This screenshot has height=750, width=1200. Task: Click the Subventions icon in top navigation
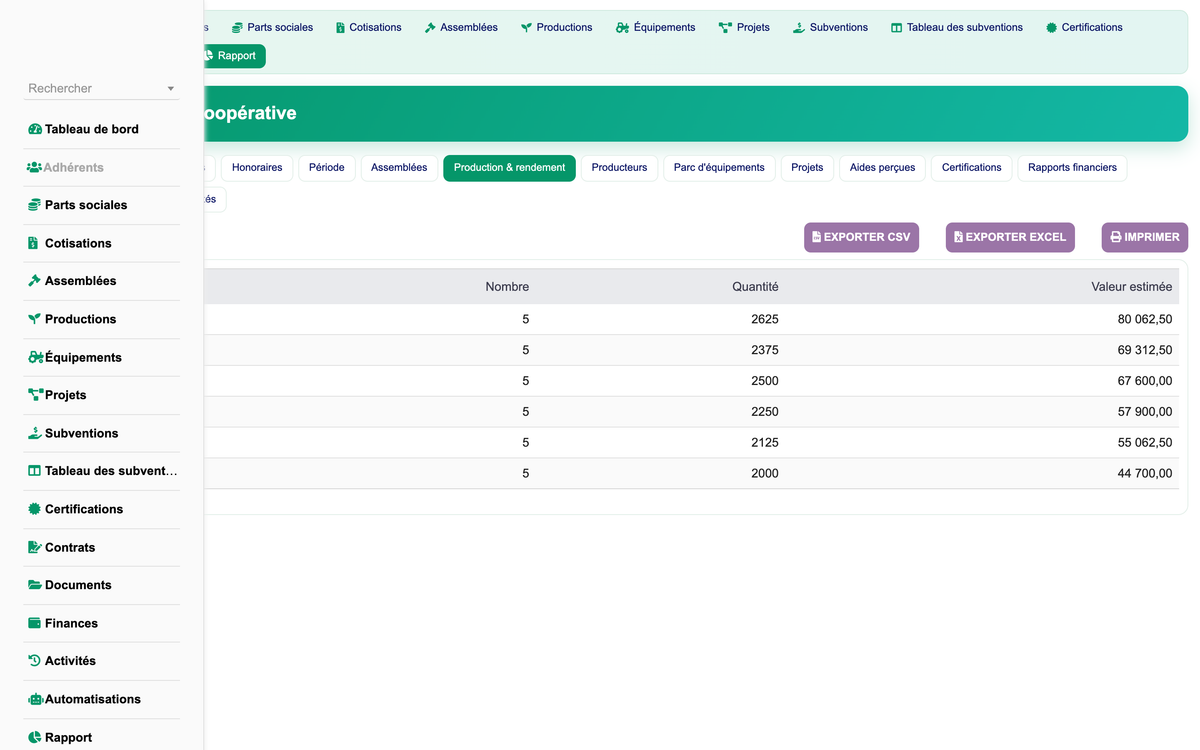pyautogui.click(x=798, y=27)
